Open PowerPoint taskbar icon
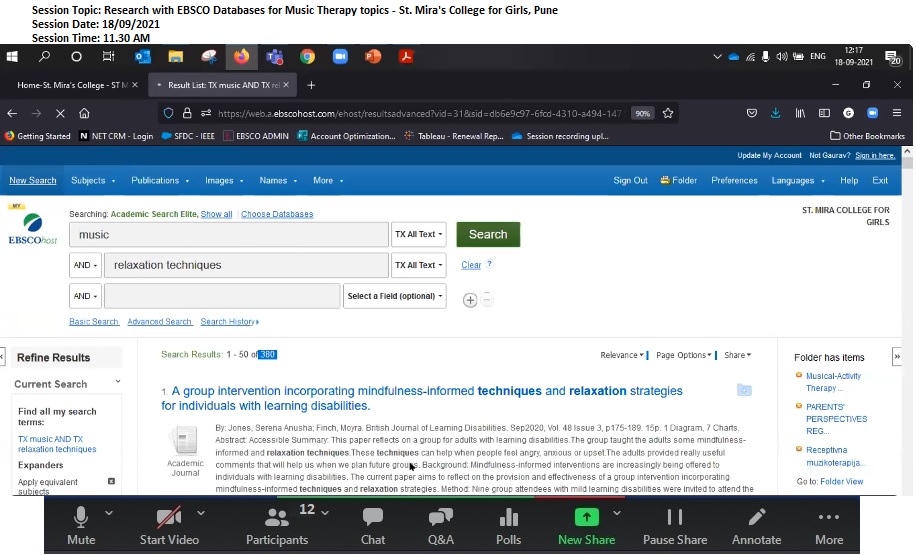 (x=373, y=57)
